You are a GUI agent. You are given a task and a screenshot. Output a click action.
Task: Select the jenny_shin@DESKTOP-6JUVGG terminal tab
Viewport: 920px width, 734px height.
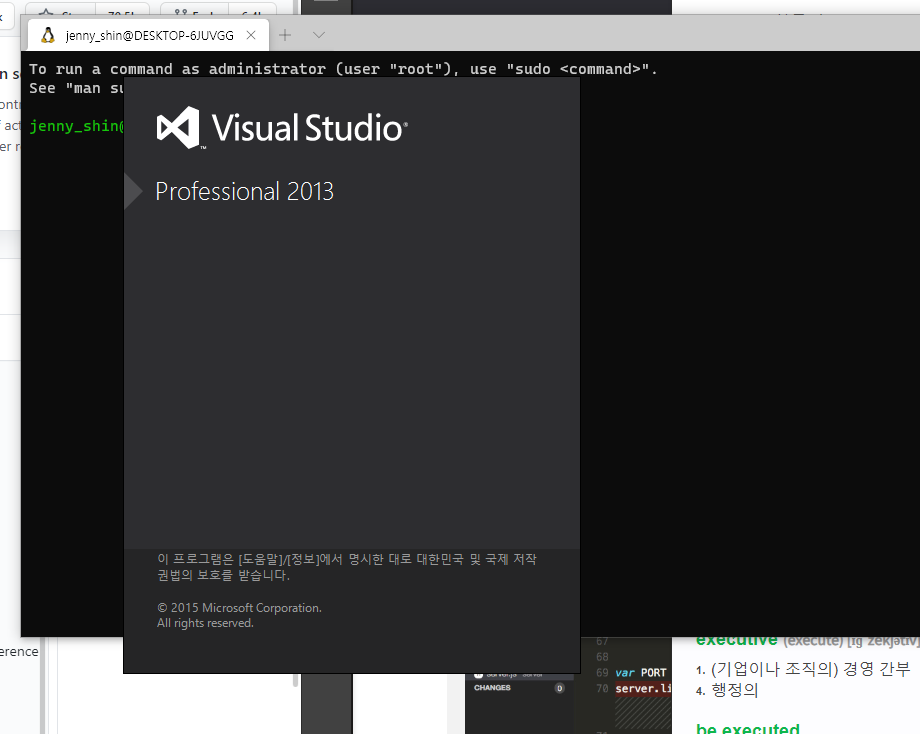(148, 35)
